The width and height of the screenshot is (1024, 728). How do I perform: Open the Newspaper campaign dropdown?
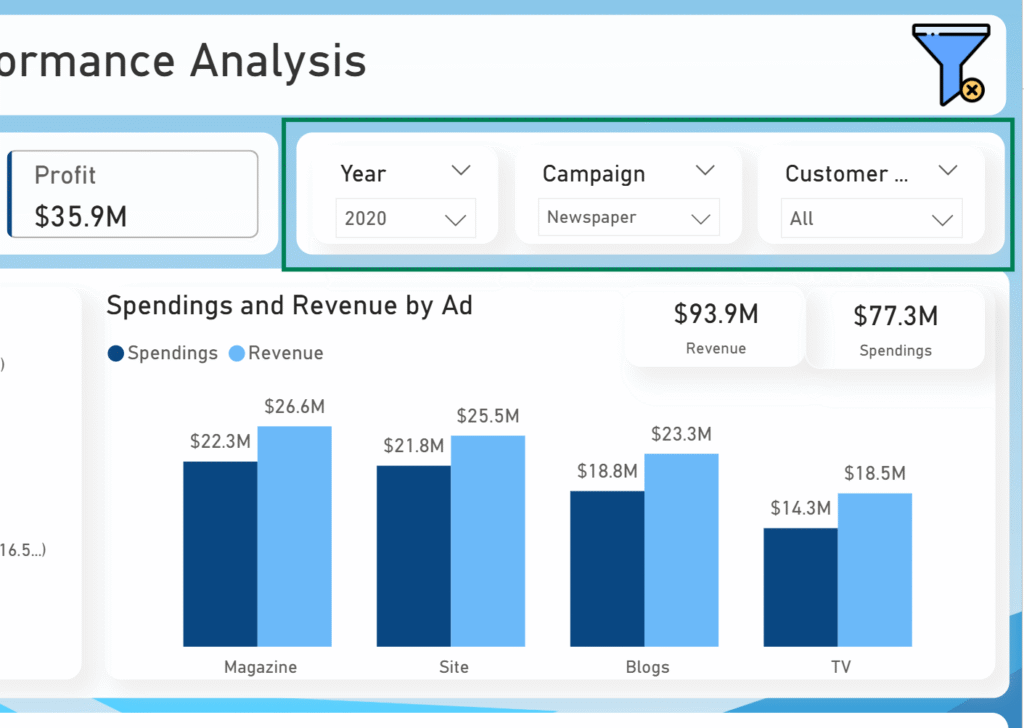pos(628,218)
